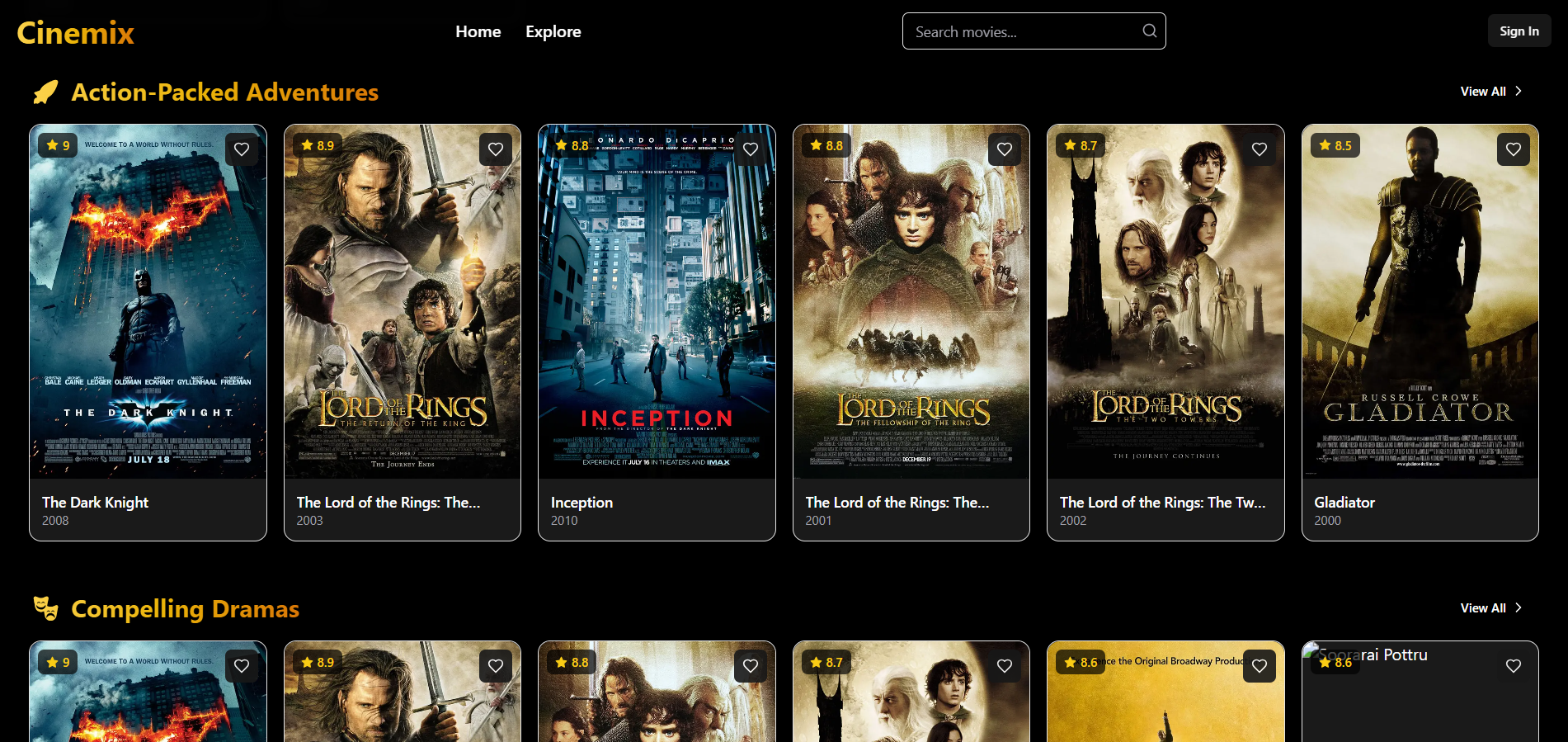Open the Gladiator poster
1568x742 pixels.
pyautogui.click(x=1420, y=302)
